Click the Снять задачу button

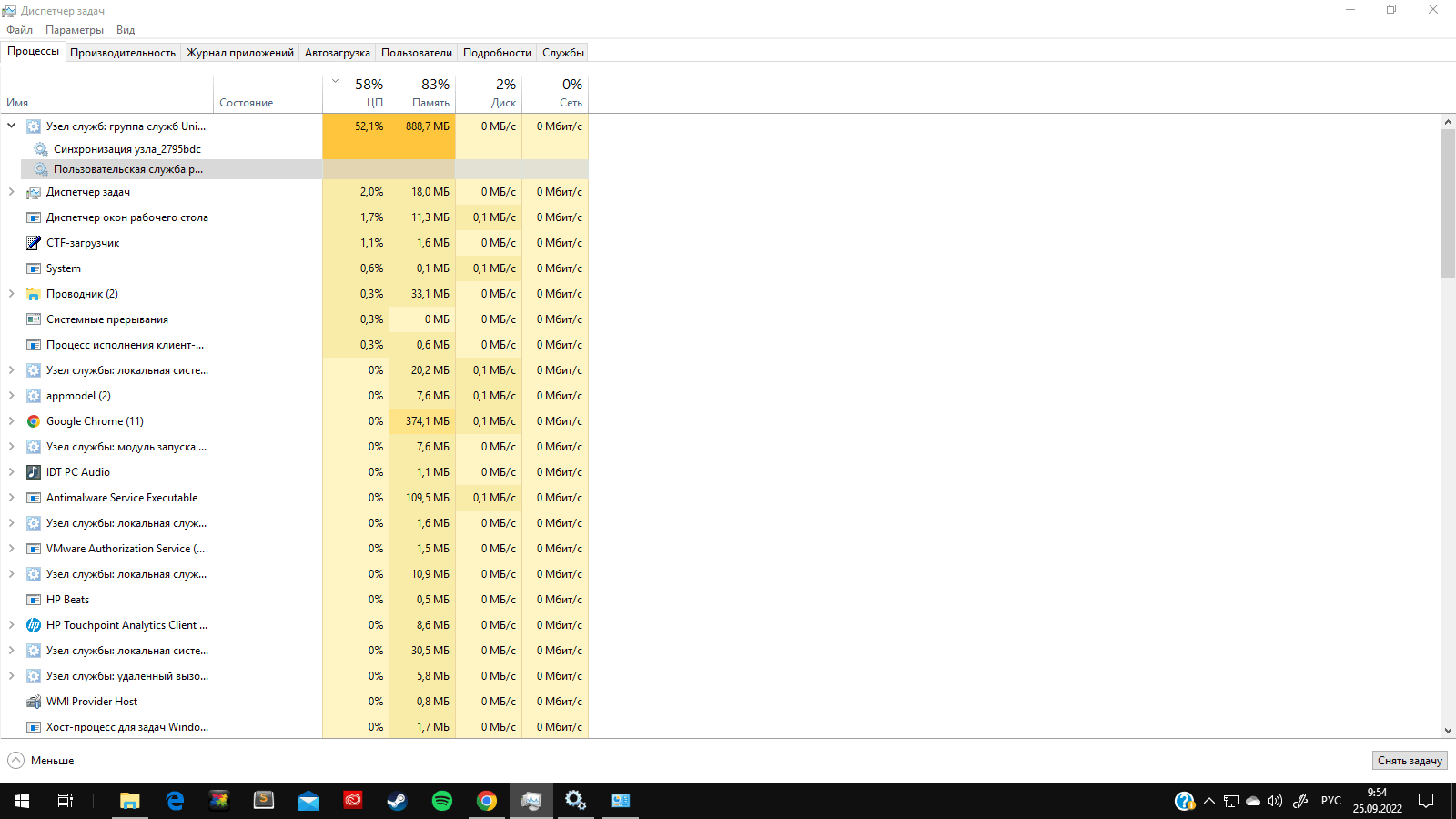1410,761
